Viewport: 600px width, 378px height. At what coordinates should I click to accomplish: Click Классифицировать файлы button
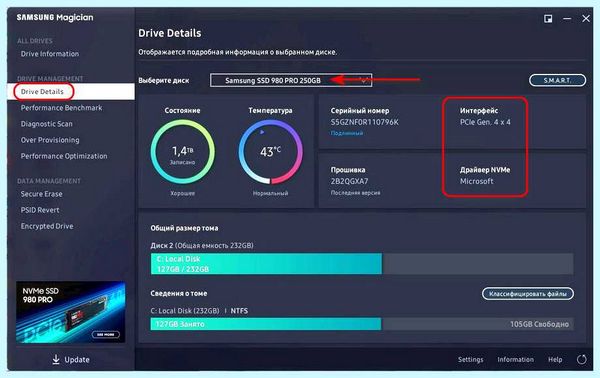(x=528, y=294)
